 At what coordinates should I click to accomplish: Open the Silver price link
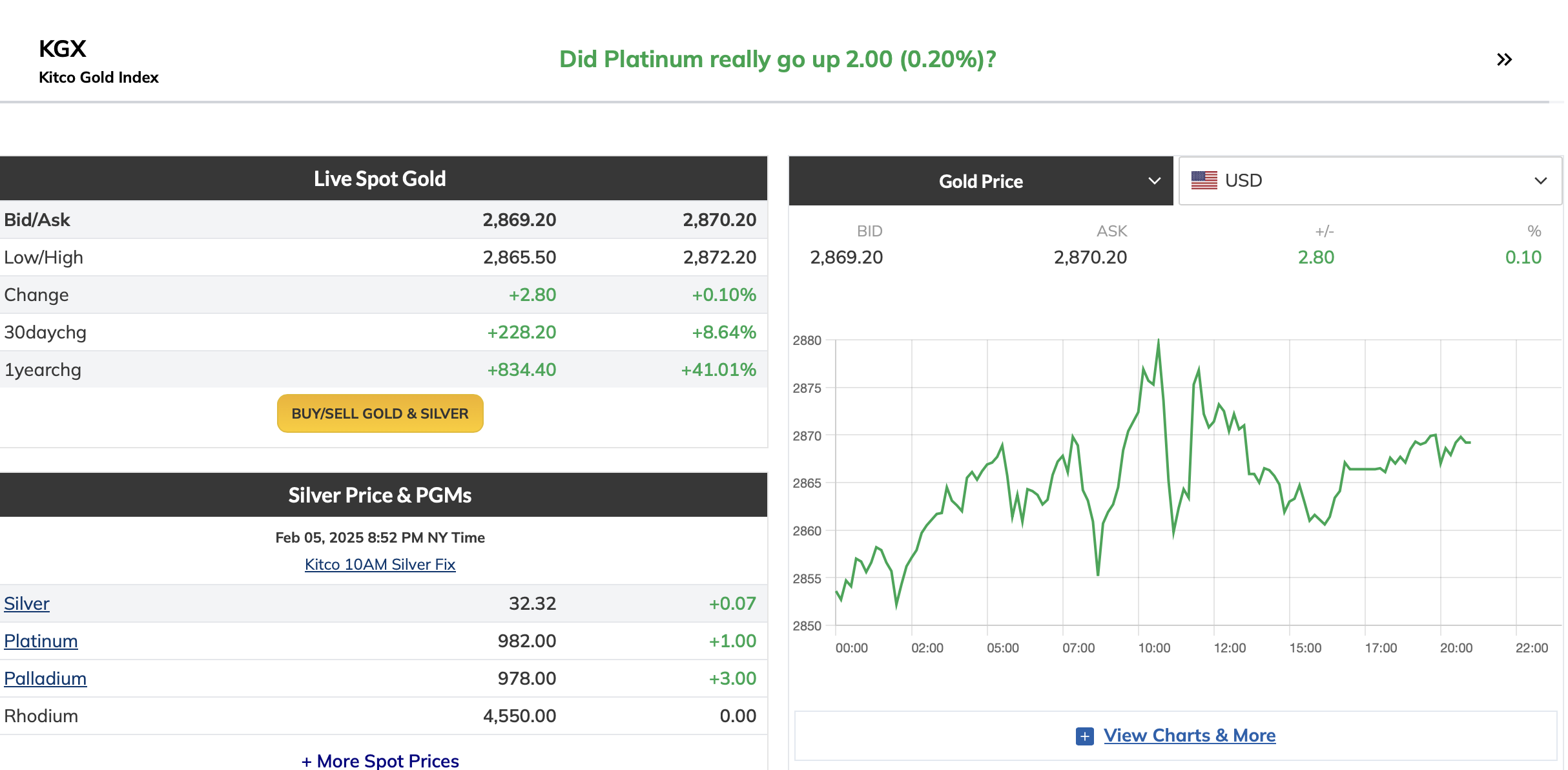pos(26,603)
